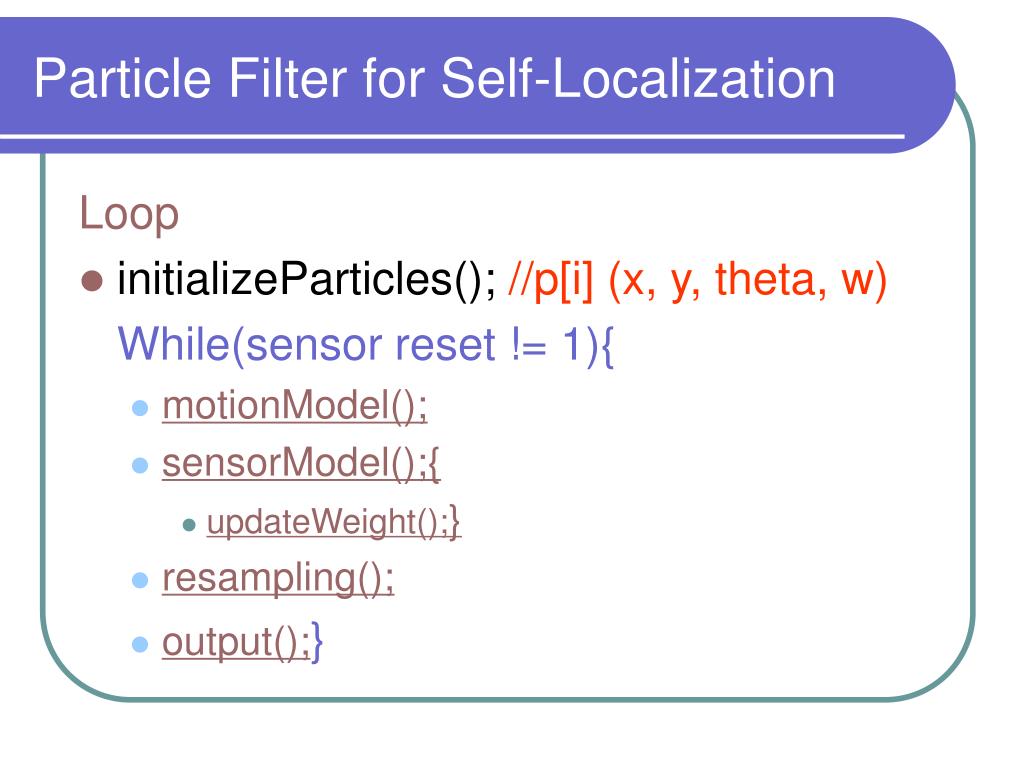Screen dimensions: 1024x768
Task: Click the light-blue bullet before motionModel
Action: click(x=140, y=408)
